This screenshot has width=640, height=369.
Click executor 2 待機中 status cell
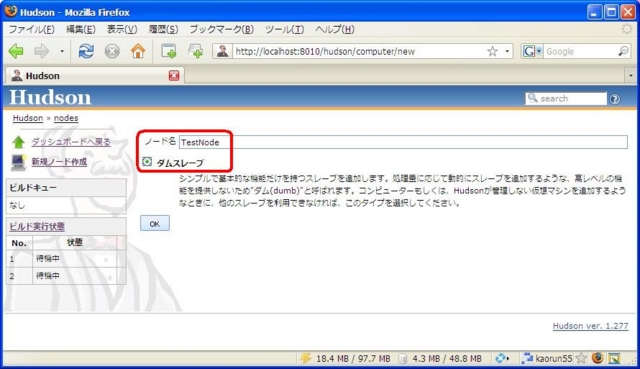74,276
